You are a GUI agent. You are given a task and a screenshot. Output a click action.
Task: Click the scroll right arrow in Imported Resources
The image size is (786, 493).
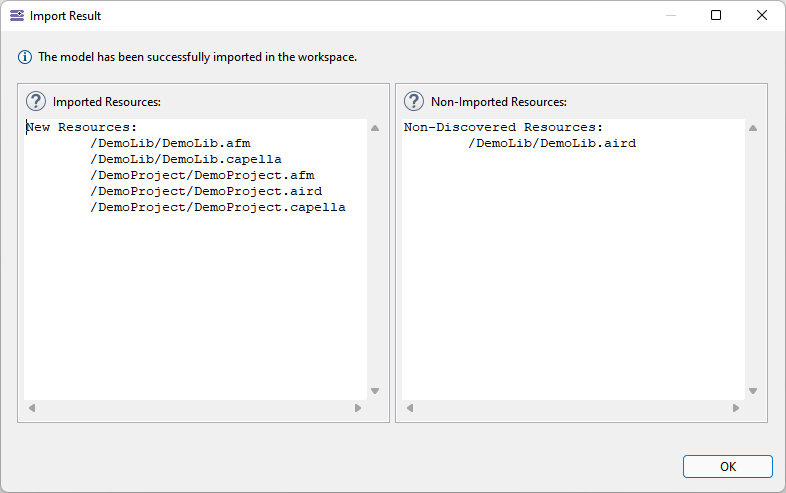(358, 408)
